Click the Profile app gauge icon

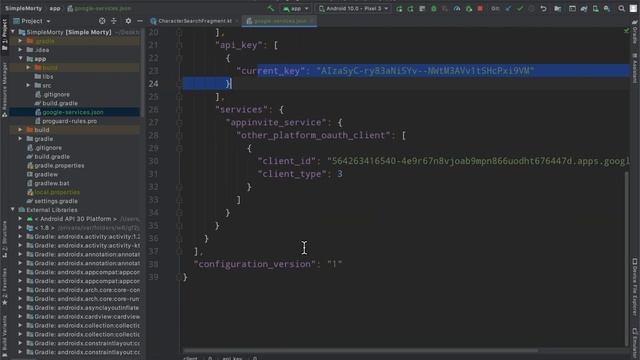pyautogui.click(x=457, y=9)
